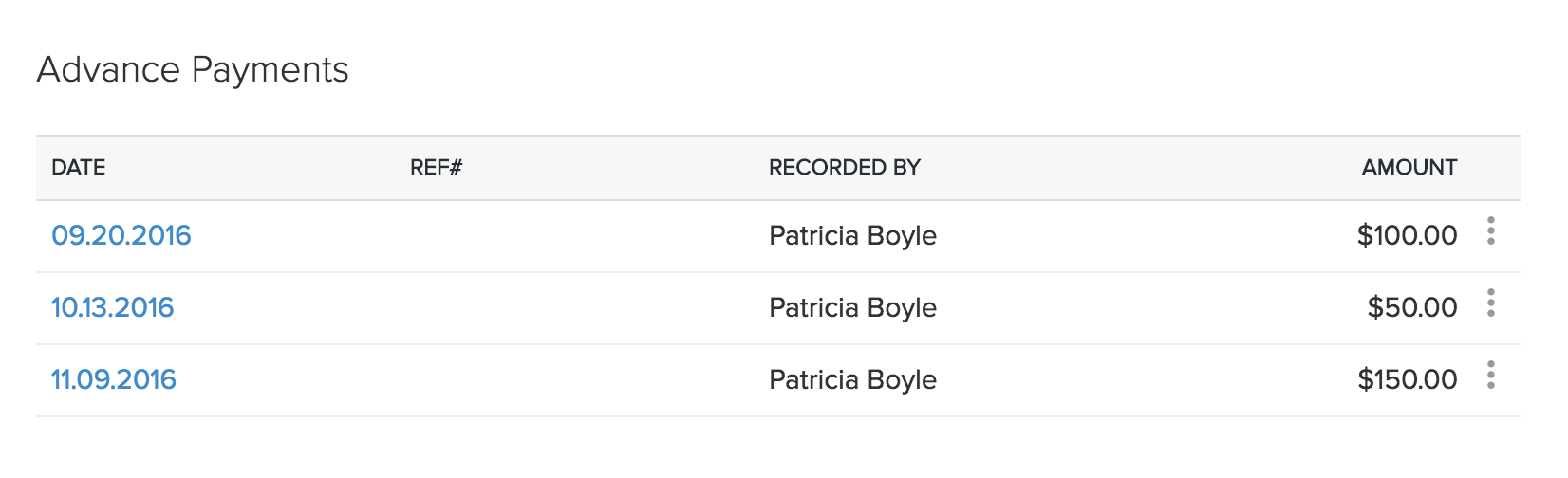
Task: Select the $100.00 amount cell
Action: coord(1407,235)
